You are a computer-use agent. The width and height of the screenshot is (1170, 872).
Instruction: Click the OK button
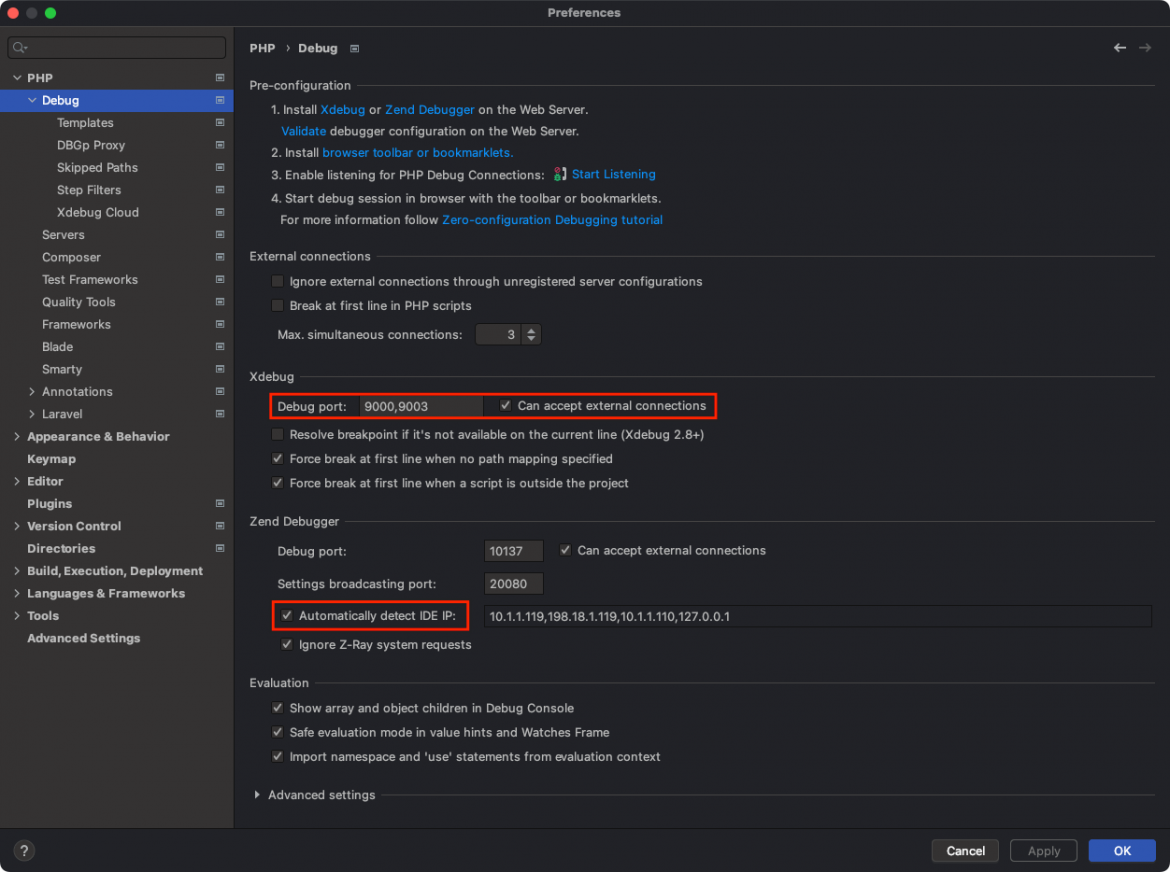[x=1121, y=850]
